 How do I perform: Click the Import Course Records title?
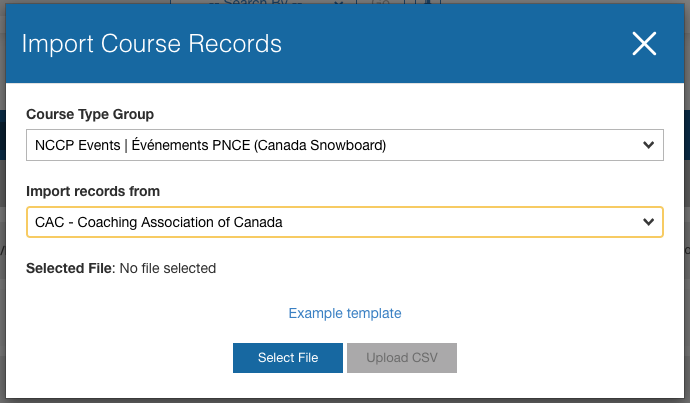coord(151,44)
